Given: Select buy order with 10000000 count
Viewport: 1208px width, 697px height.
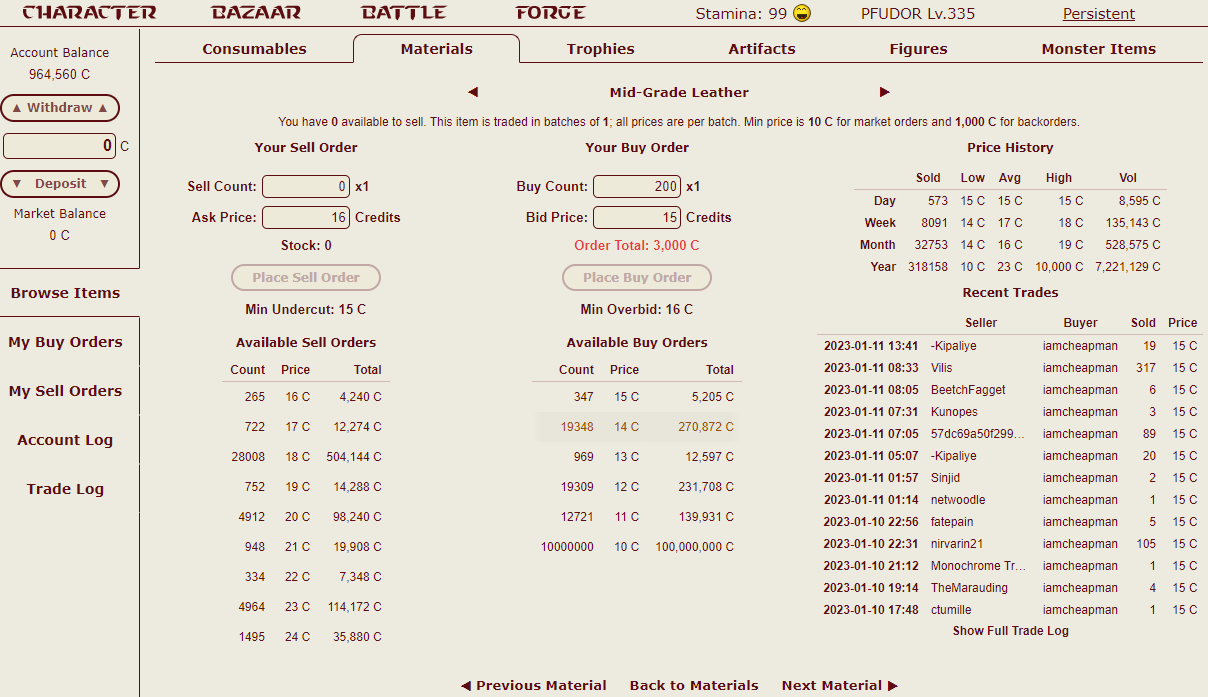Looking at the screenshot, I should tap(637, 547).
